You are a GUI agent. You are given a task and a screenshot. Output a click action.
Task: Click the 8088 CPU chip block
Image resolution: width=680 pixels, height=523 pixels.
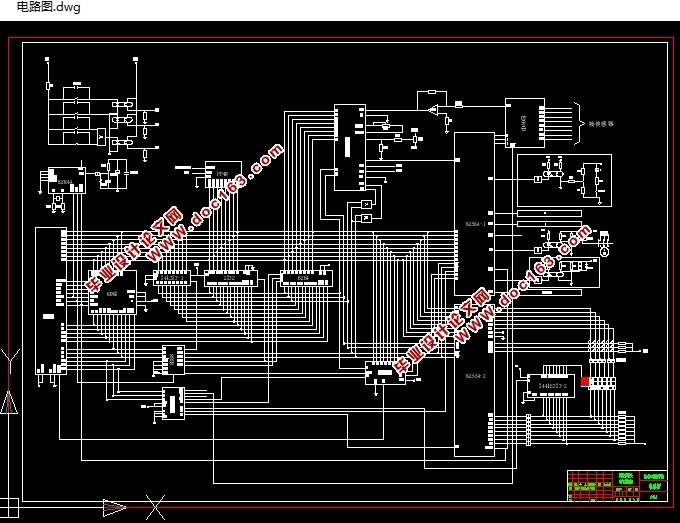[x=51, y=301]
